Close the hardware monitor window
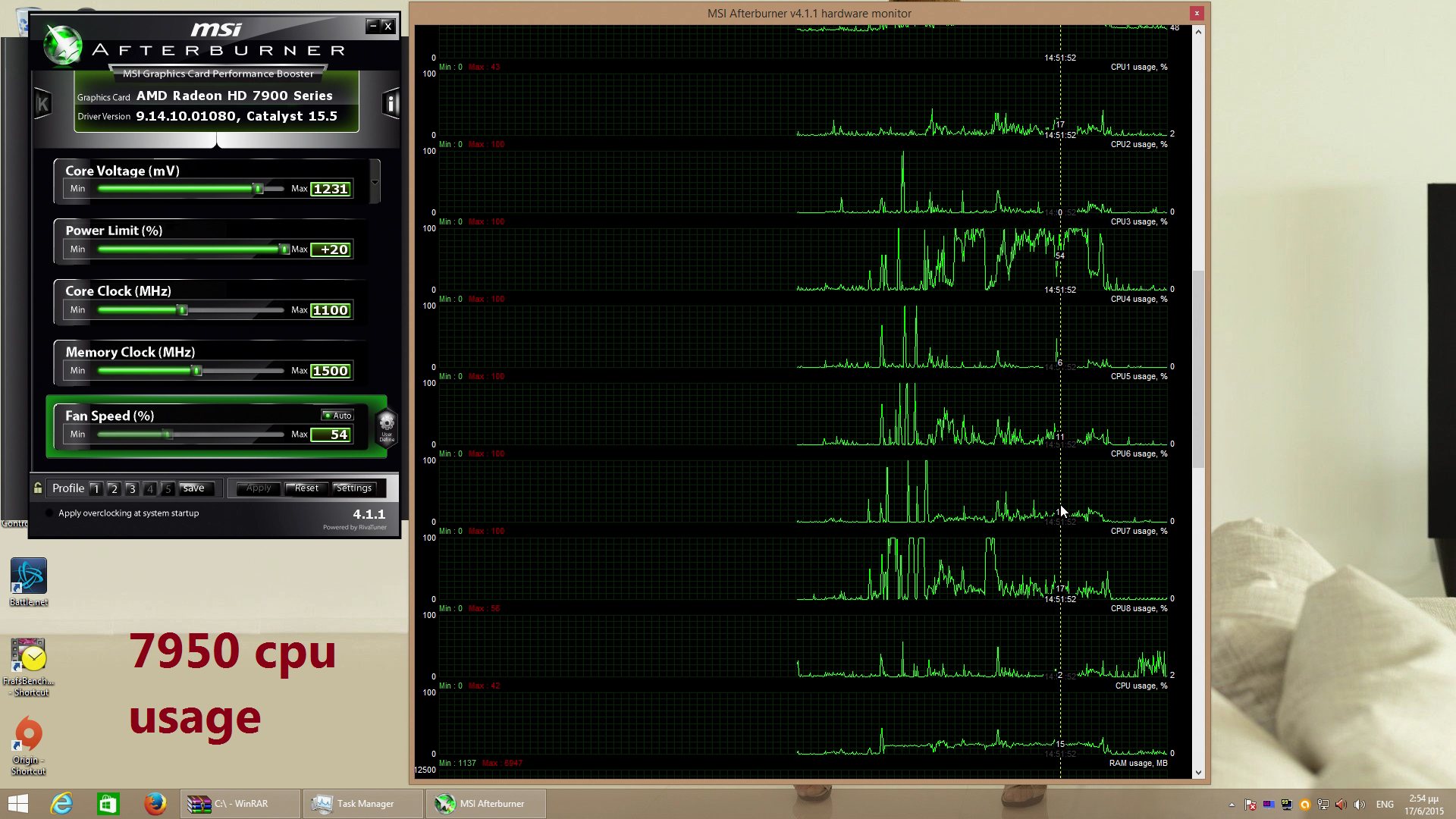The width and height of the screenshot is (1456, 819). 1197,13
